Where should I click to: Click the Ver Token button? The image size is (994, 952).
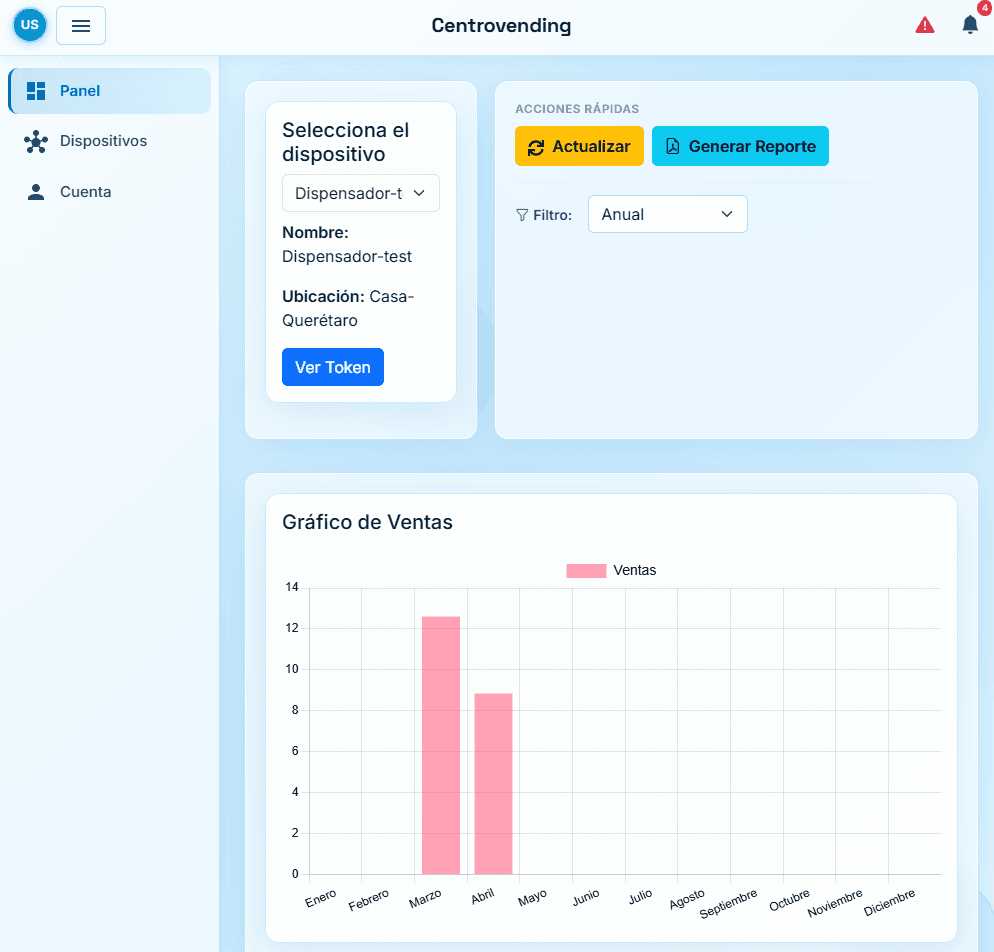point(333,367)
